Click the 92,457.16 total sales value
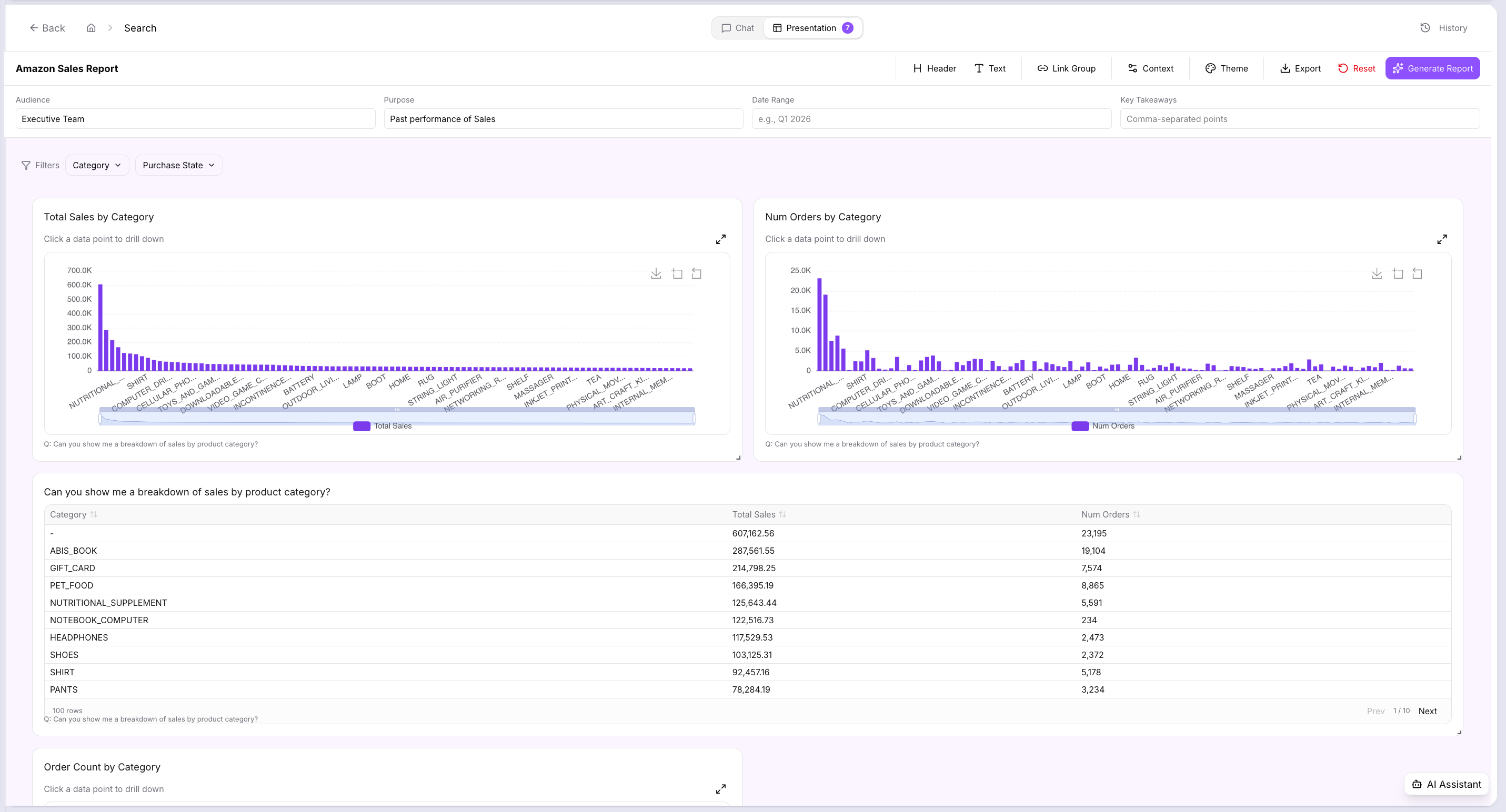Screen dimensions: 1506x812 (x=751, y=673)
